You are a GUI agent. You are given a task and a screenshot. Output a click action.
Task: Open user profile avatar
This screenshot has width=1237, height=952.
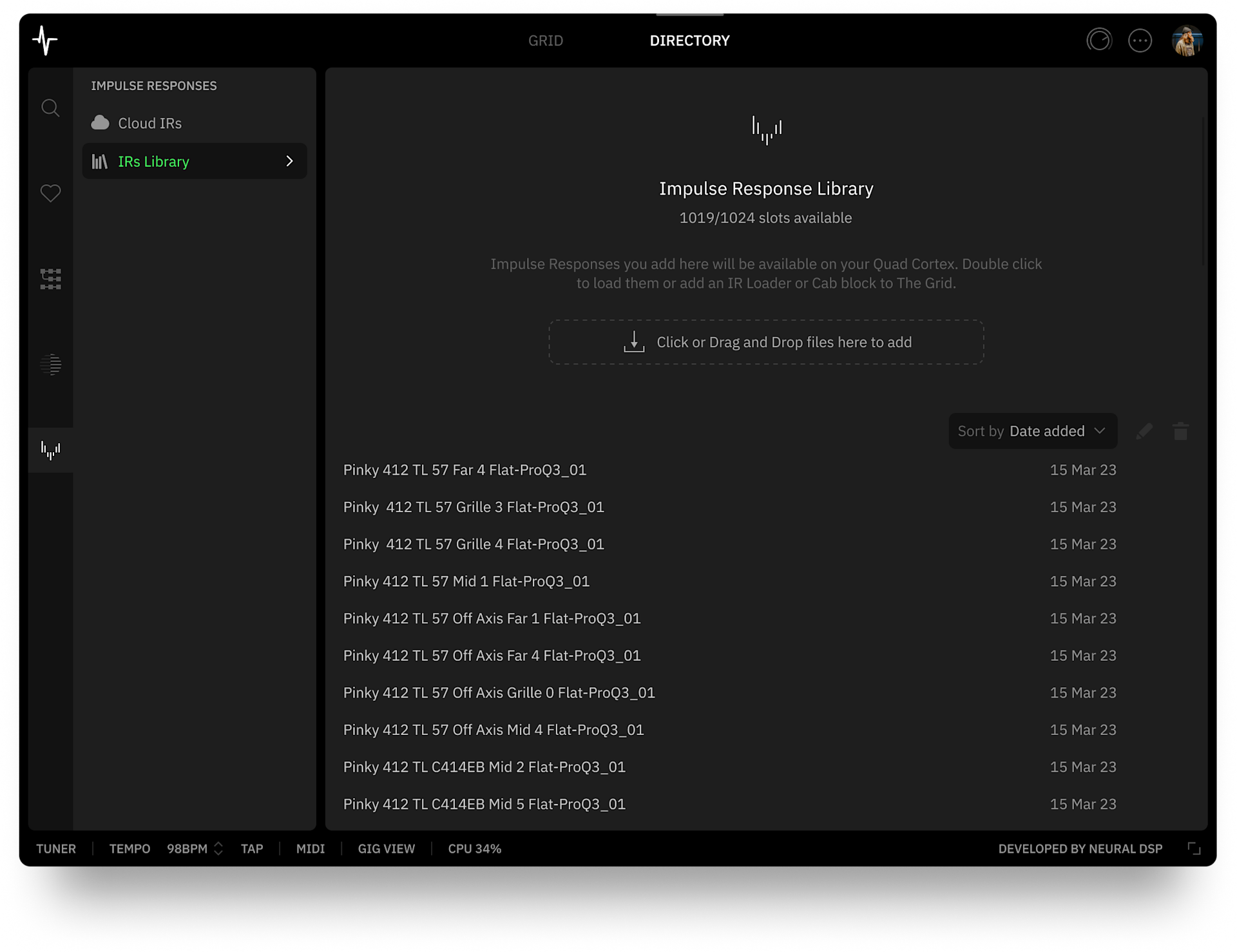coord(1187,41)
